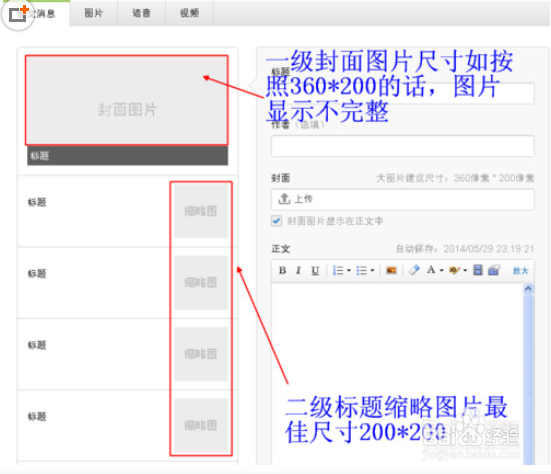This screenshot has height=474, width=551.
Task: Insert a video using the film icon
Action: pyautogui.click(x=478, y=270)
